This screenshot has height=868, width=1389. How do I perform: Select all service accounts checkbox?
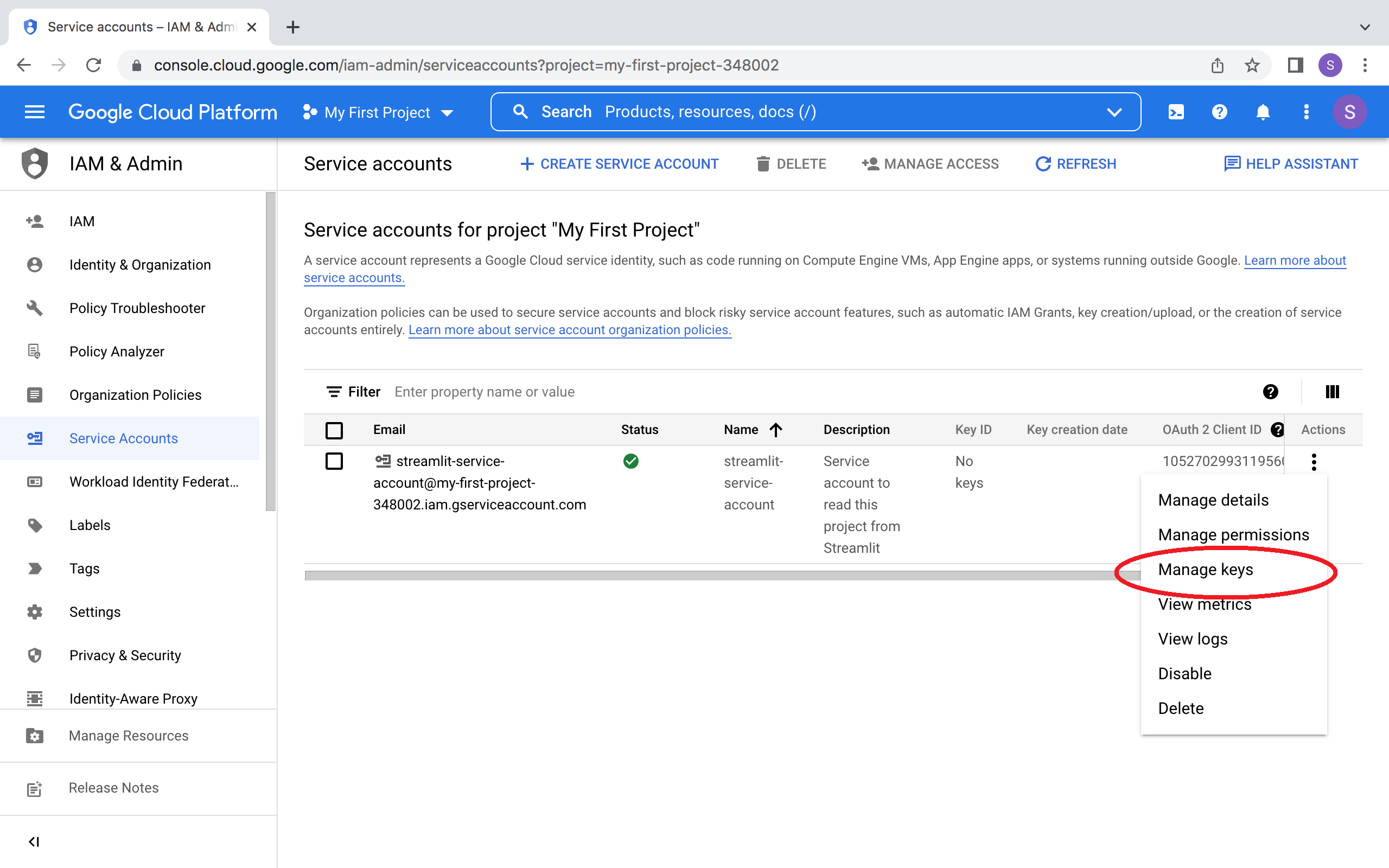tap(334, 430)
